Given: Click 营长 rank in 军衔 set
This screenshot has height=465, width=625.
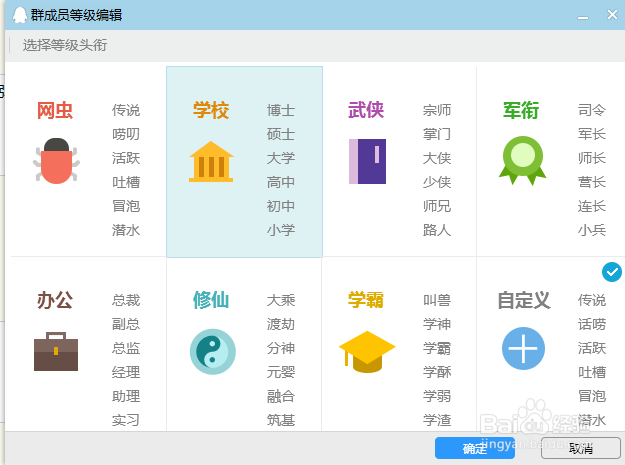Looking at the screenshot, I should tap(592, 182).
